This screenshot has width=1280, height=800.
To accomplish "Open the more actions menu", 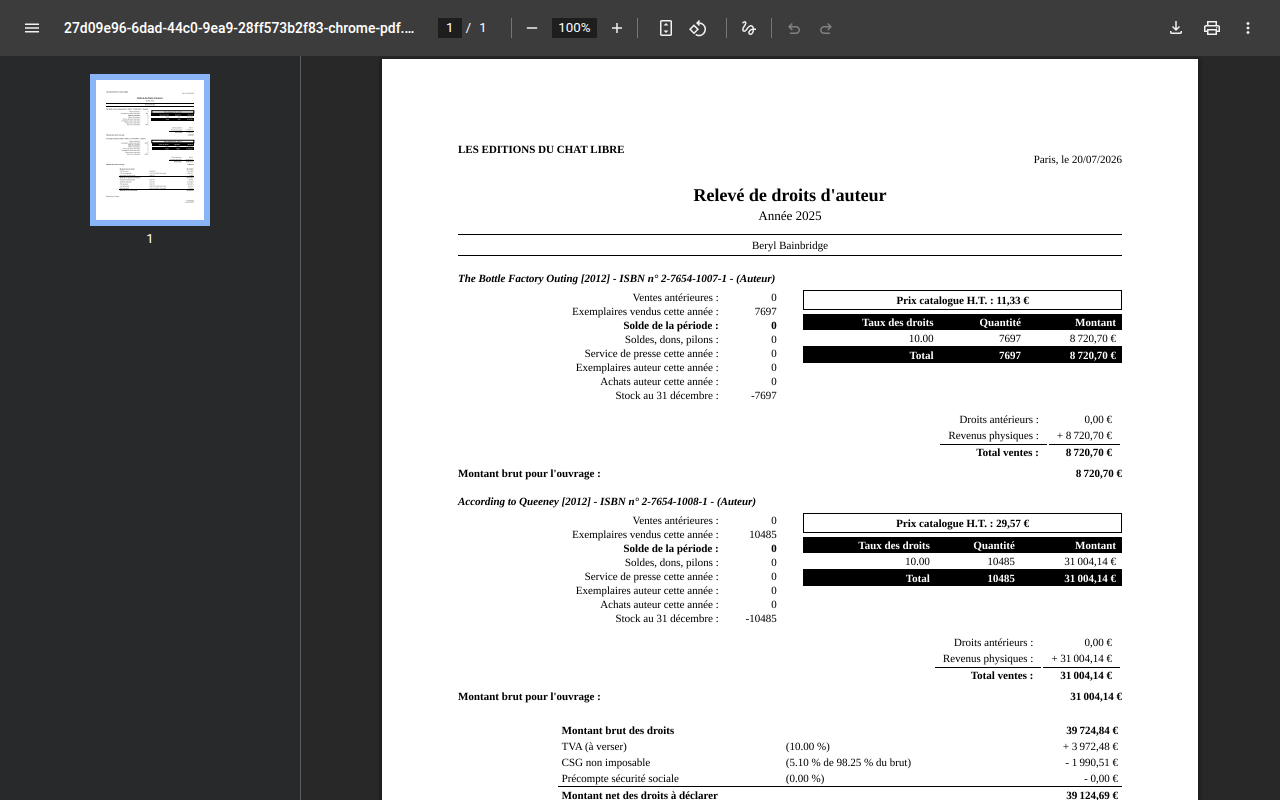I will pyautogui.click(x=1248, y=28).
